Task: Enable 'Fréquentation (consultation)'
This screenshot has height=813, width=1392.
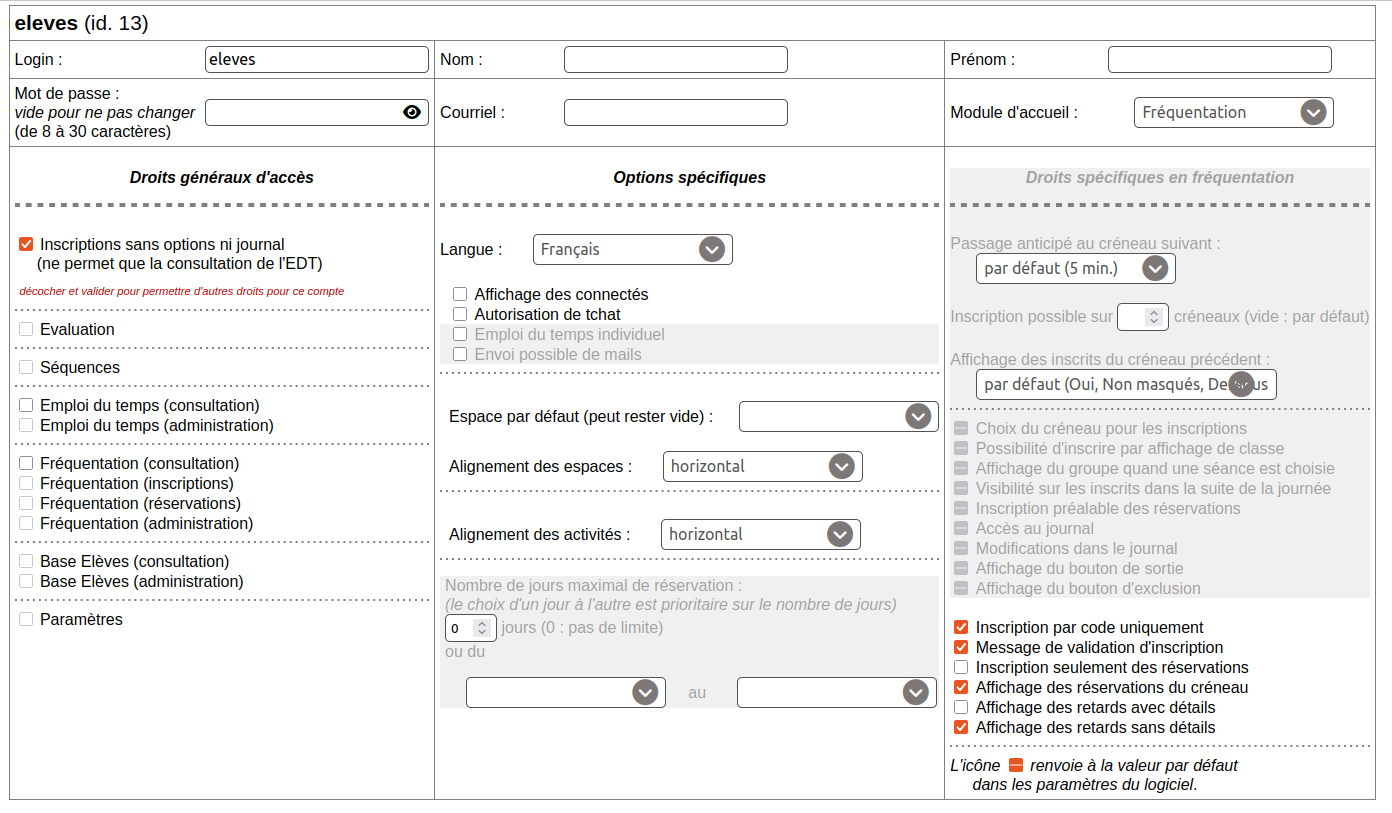Action: 26,463
